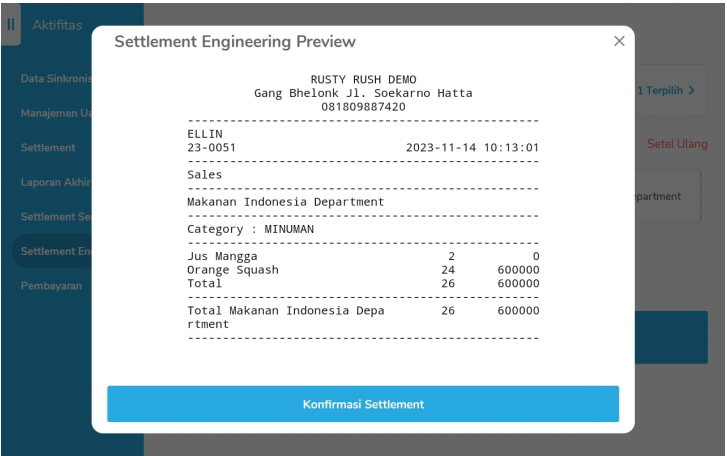
Task: Select the Jus Mangga receipt row
Action: point(363,257)
